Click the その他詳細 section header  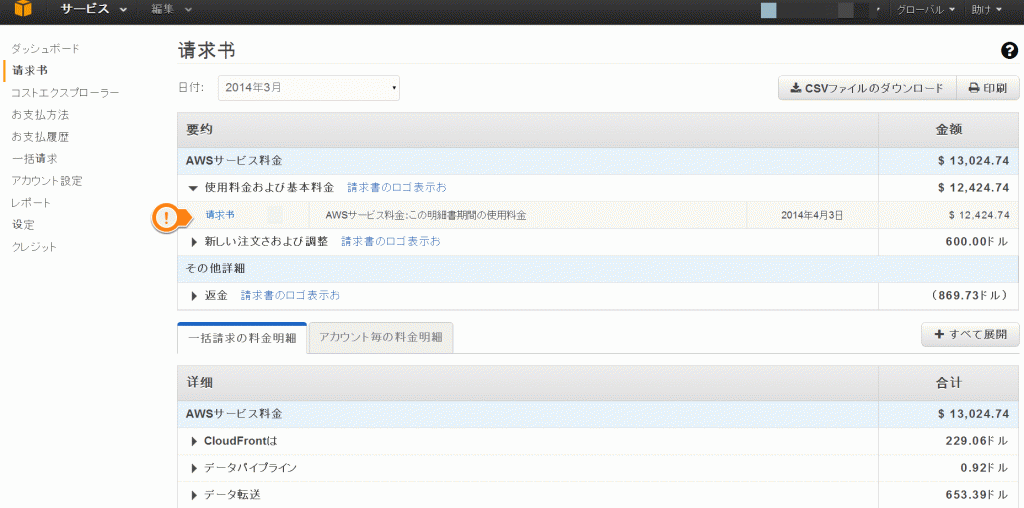coord(216,269)
